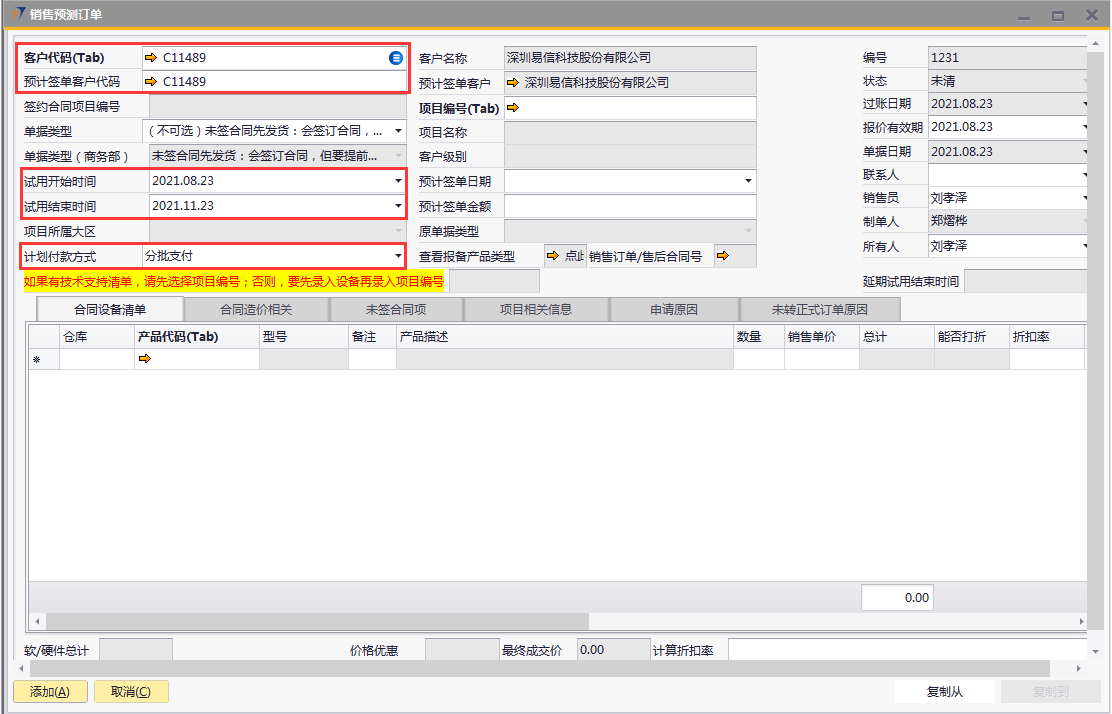Screen dimensions: 1112x714
Task: Expand the 单据类型 dropdown list
Action: 399,131
